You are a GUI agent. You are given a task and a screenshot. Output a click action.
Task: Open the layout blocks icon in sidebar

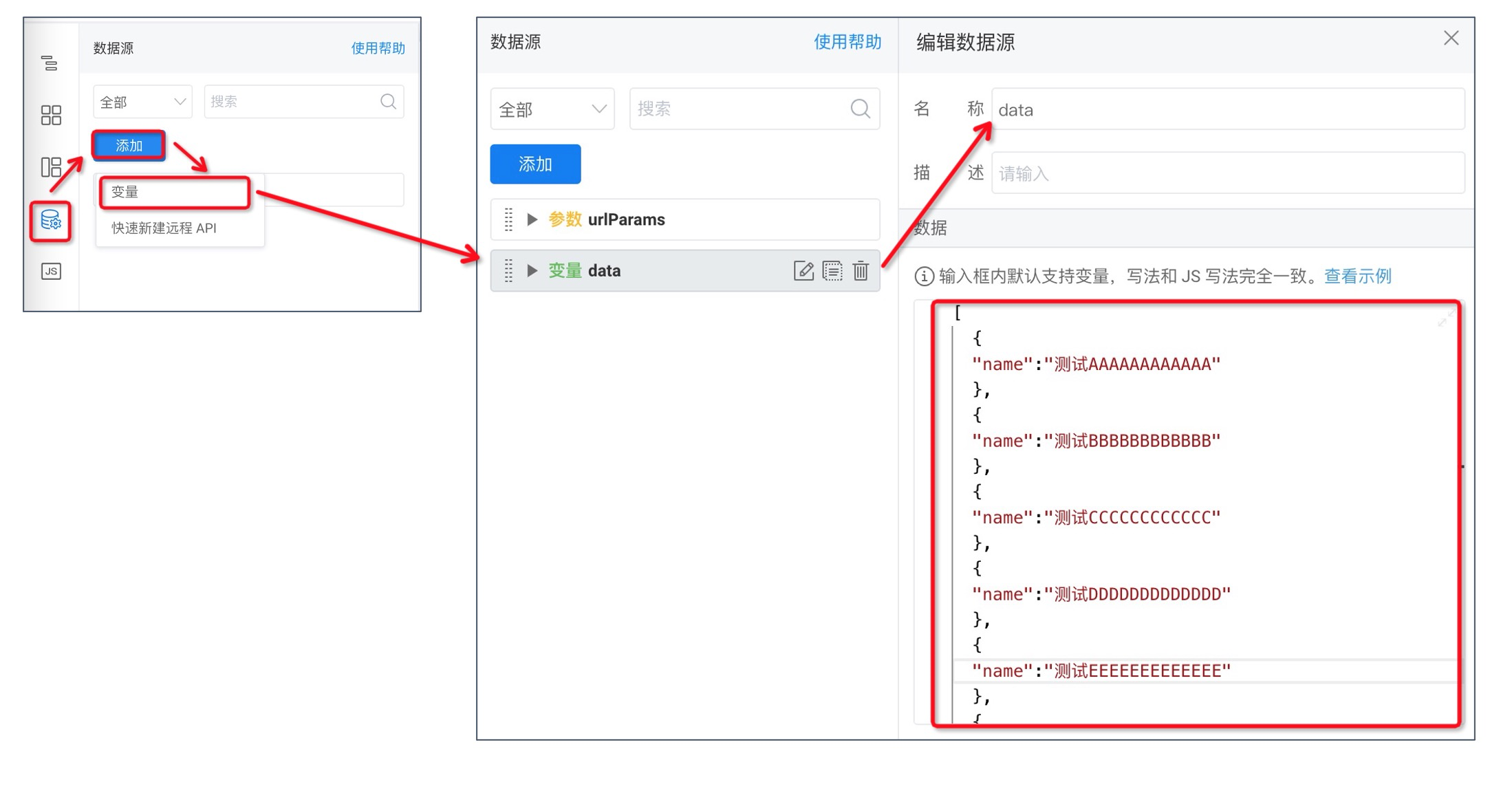point(51,167)
